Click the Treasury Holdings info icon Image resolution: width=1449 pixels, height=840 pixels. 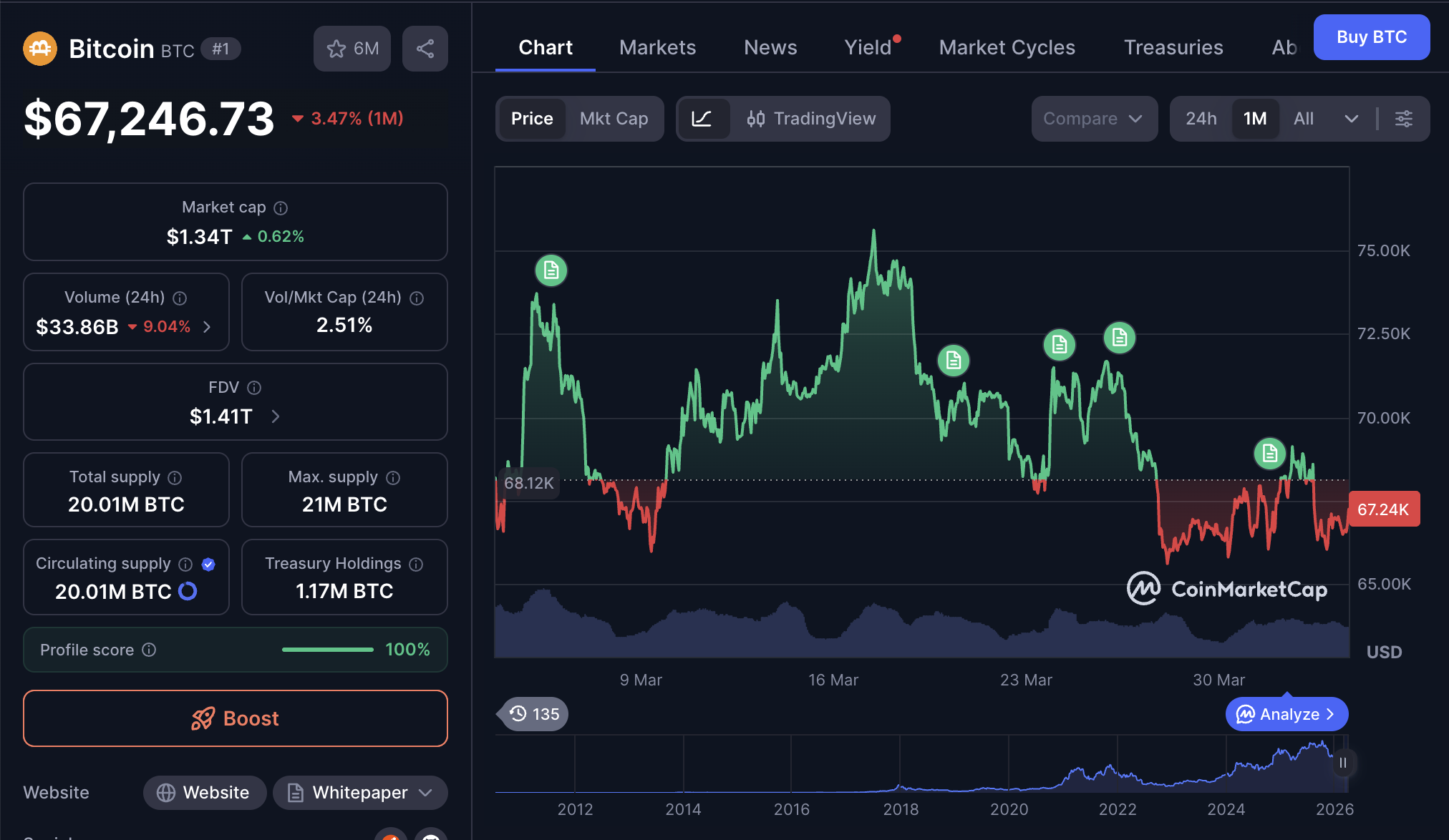(x=416, y=565)
